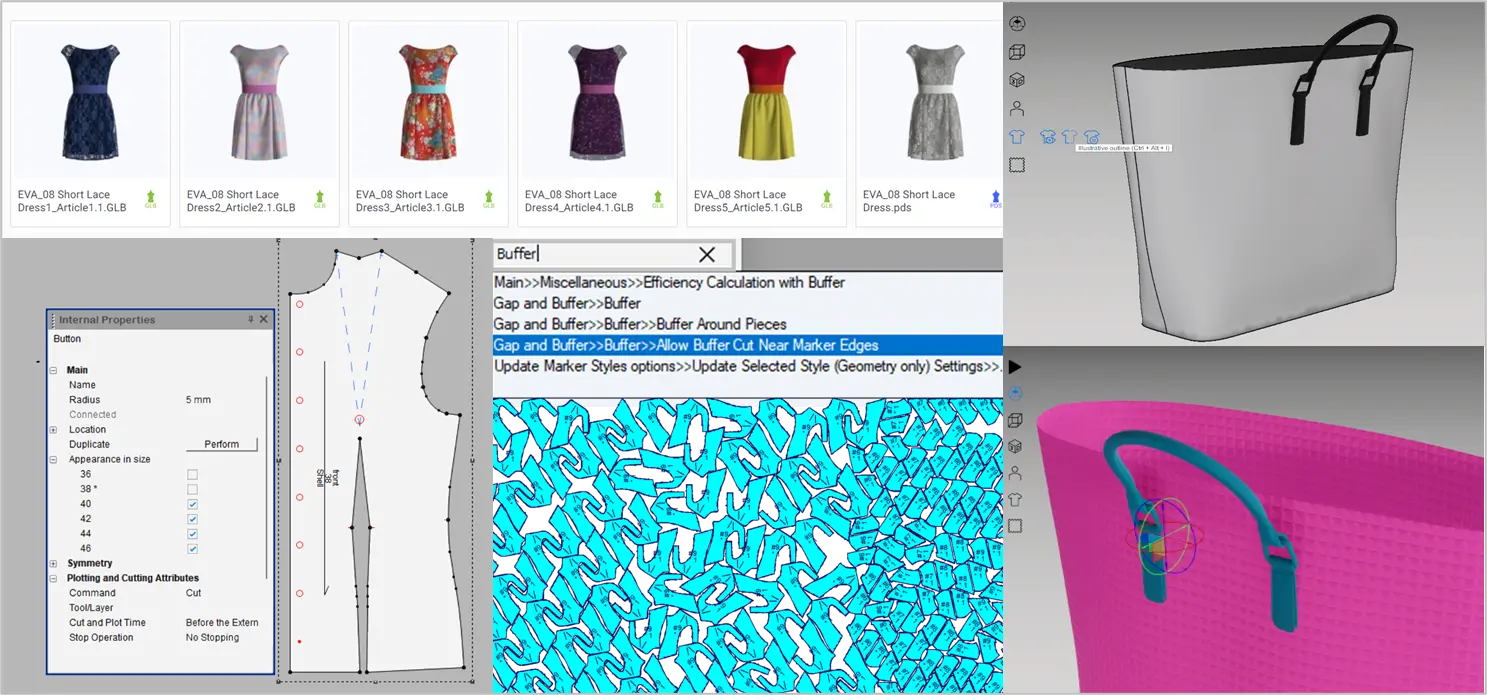Image resolution: width=1487 pixels, height=695 pixels.
Task: Click the Perform duplicate button
Action: coord(221,444)
